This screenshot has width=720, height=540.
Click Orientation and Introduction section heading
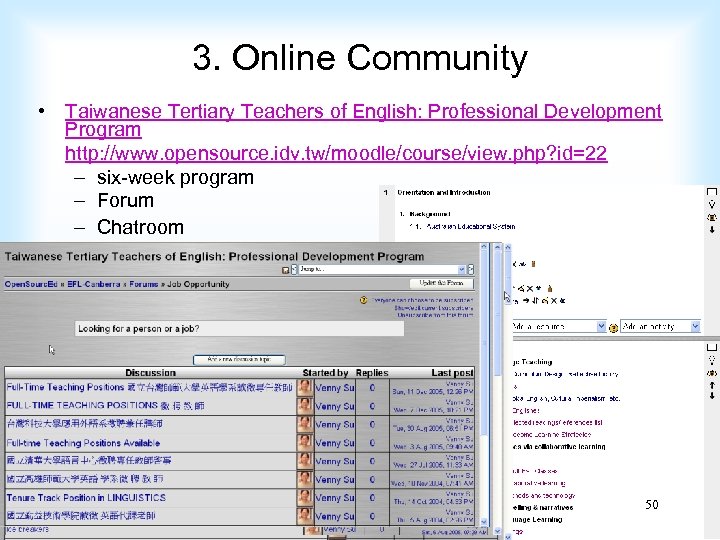444,192
